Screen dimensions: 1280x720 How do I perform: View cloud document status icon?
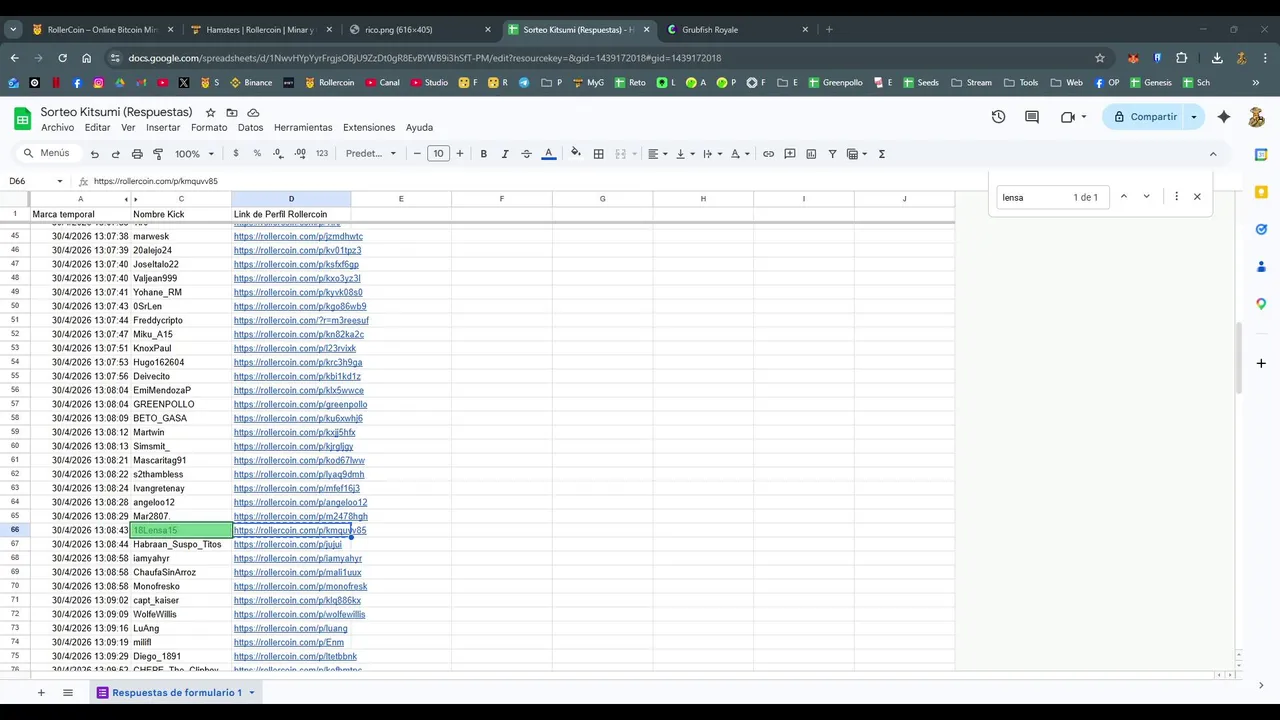point(253,113)
